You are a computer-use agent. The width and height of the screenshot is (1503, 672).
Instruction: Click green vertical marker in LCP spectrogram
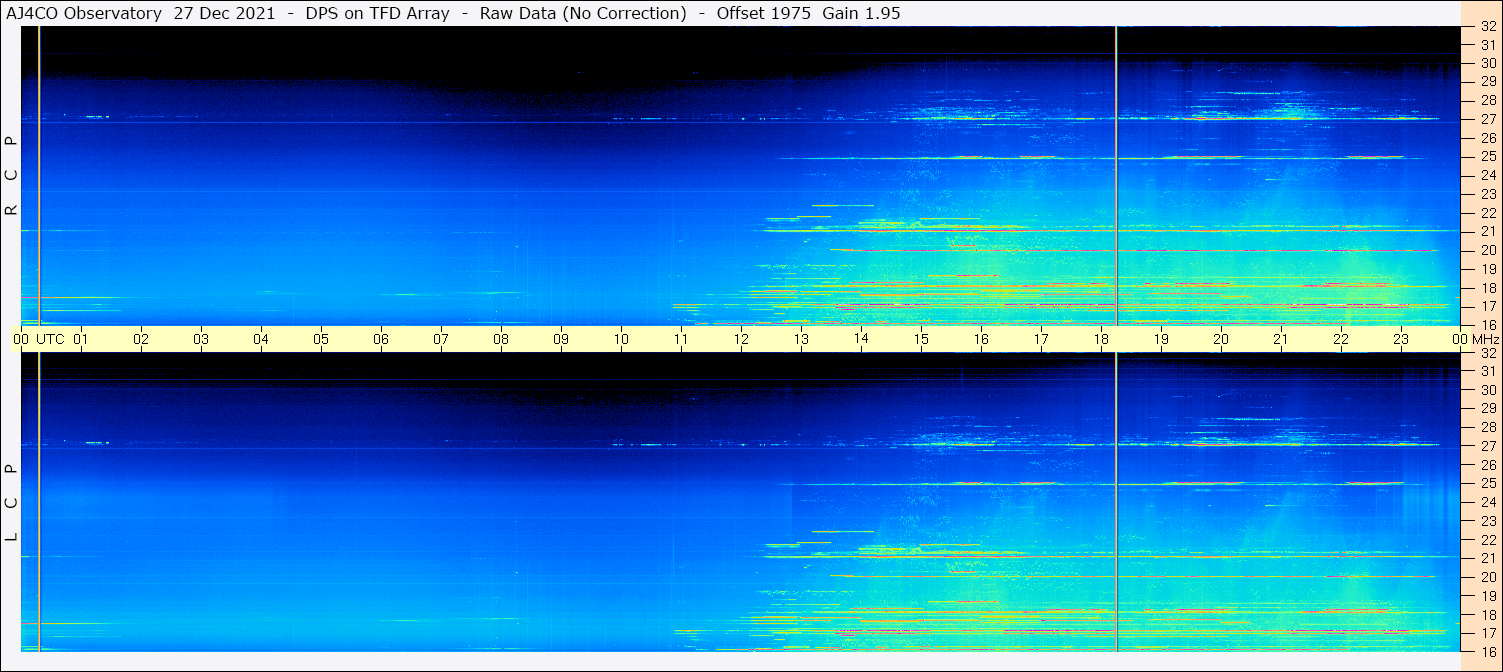(1116, 500)
